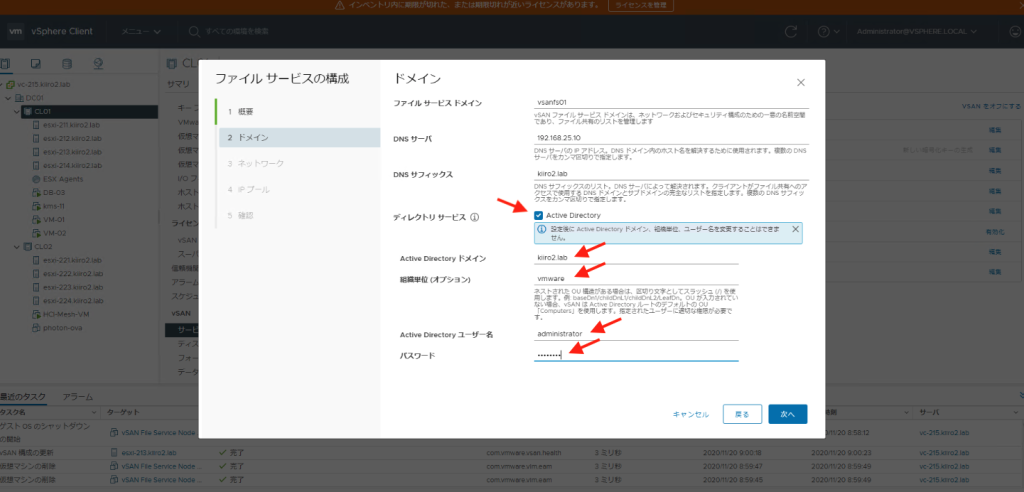Open the Networking inventory view icon
Viewport: 1024px width, 492px height.
pos(99,64)
